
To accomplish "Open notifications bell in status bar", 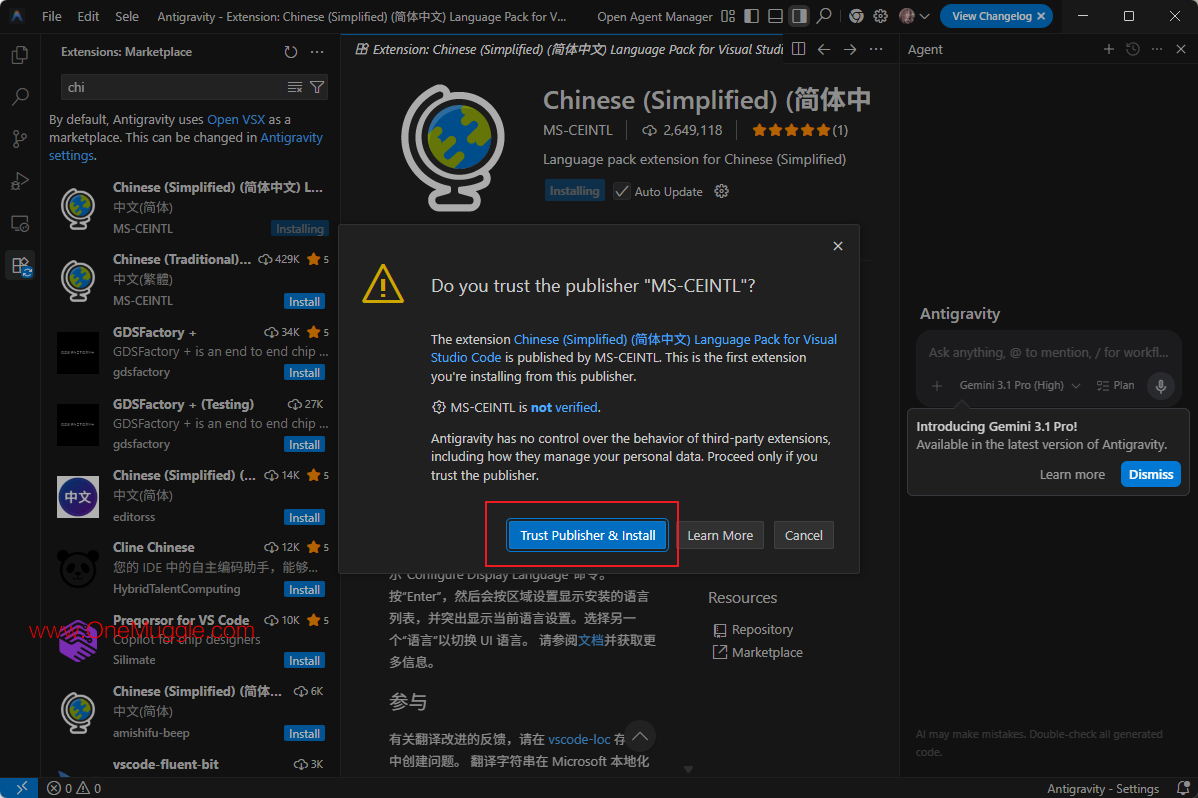I will [1183, 788].
